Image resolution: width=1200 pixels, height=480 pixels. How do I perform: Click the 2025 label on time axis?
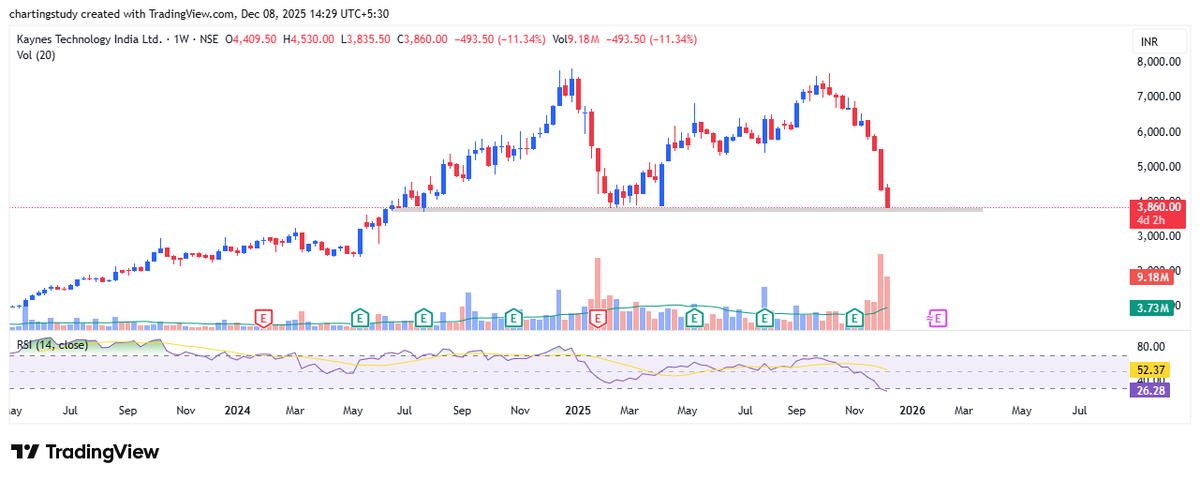tap(579, 411)
